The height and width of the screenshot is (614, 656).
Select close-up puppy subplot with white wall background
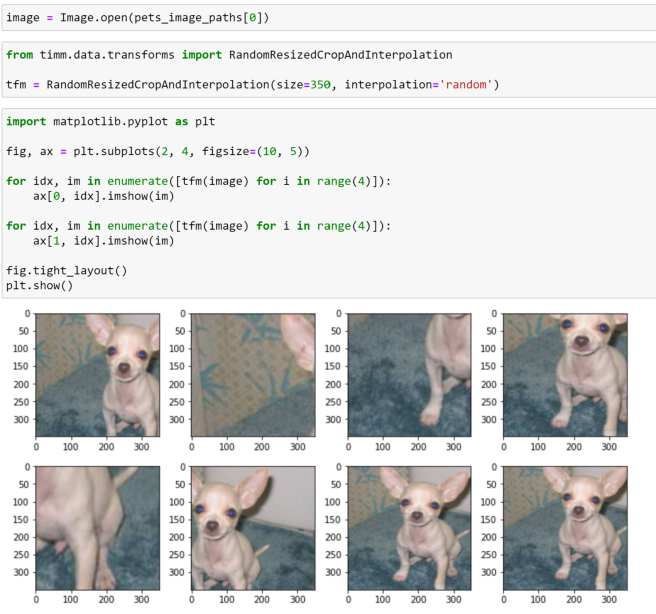(x=253, y=528)
